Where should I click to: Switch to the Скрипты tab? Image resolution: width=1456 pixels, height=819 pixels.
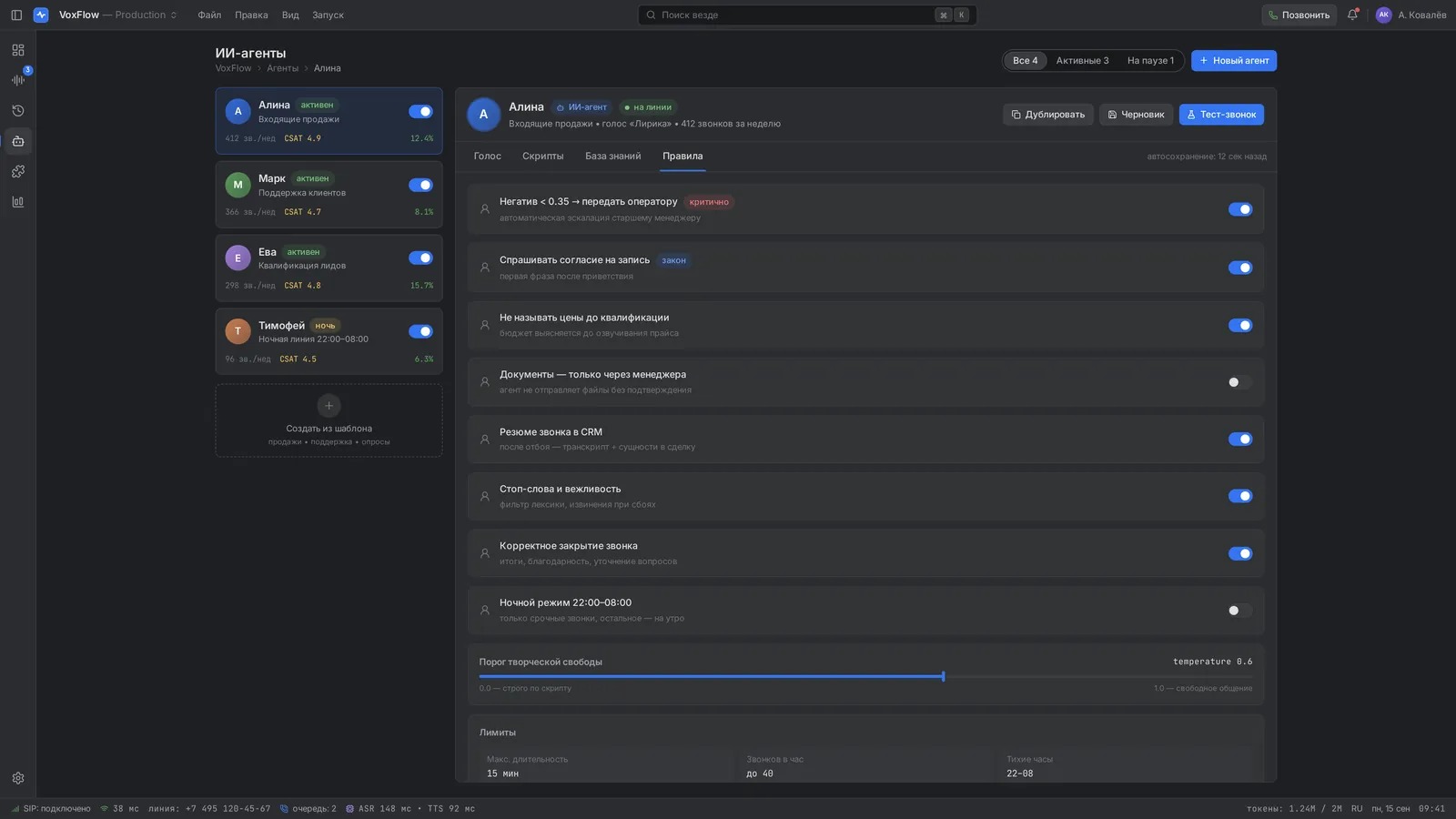tap(542, 157)
